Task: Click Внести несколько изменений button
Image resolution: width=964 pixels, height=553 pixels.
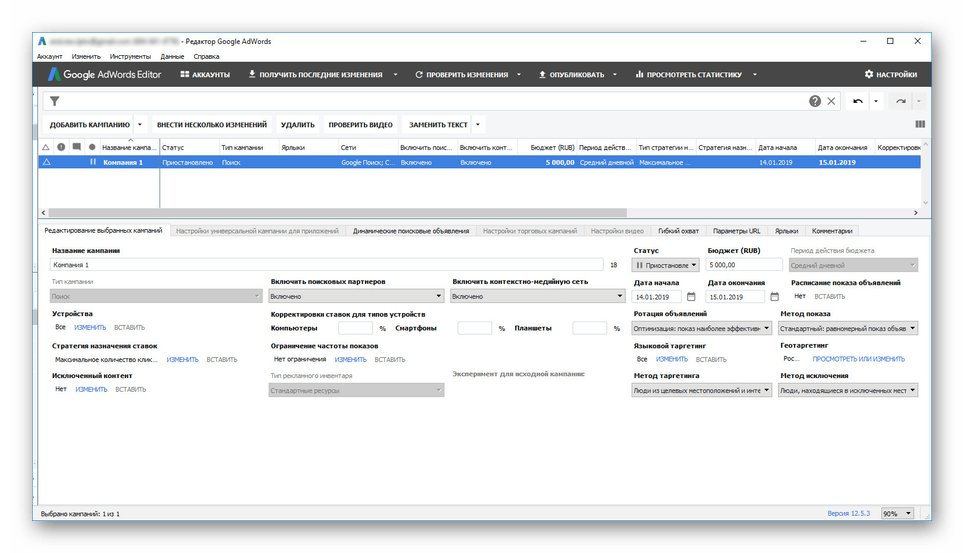Action: [x=212, y=125]
